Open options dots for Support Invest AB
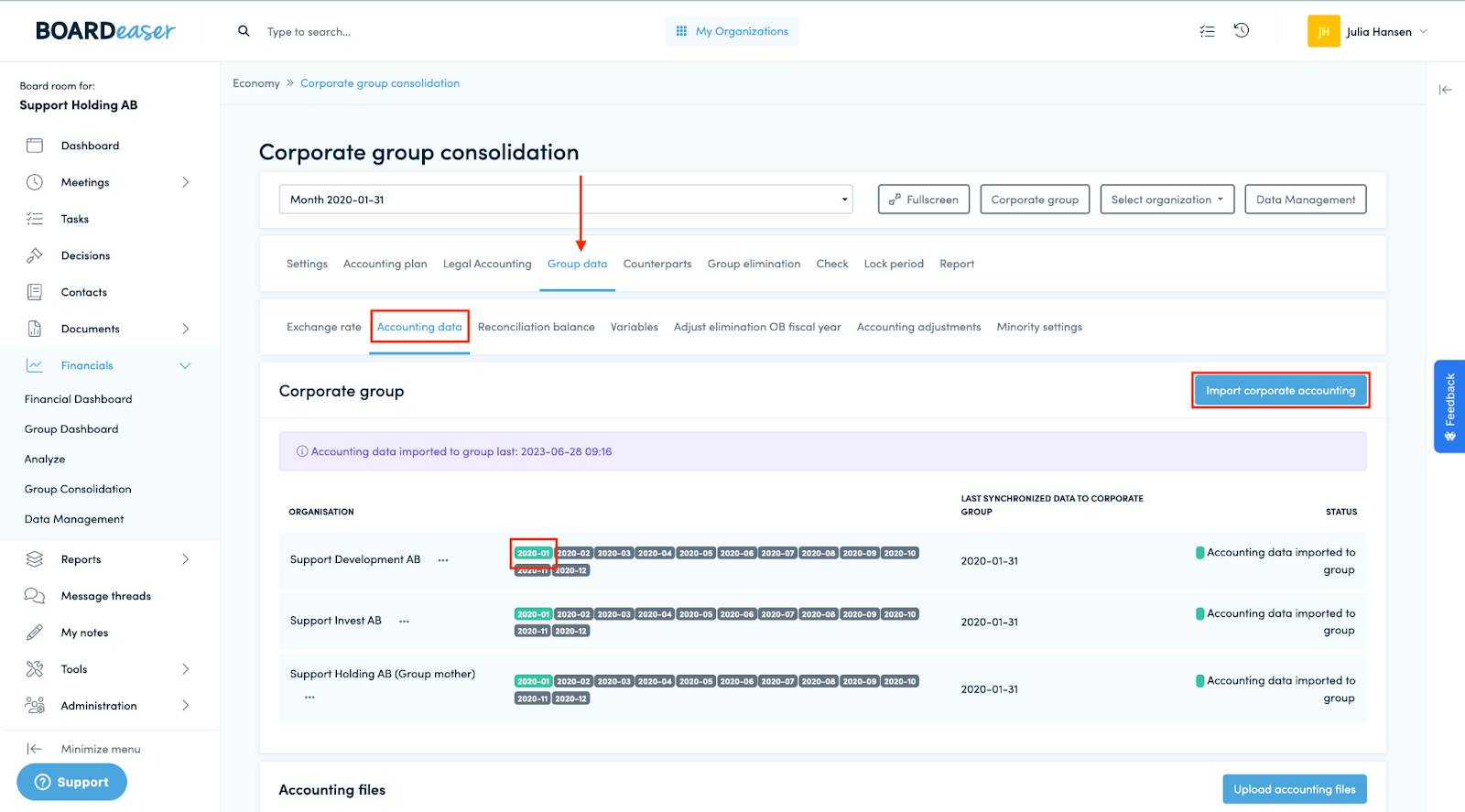The width and height of the screenshot is (1465, 812). tap(404, 622)
